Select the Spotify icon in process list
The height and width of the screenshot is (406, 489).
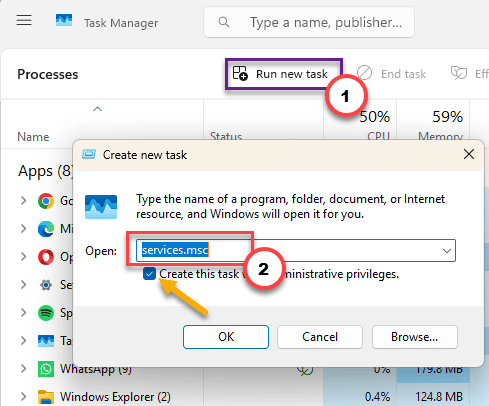(46, 313)
